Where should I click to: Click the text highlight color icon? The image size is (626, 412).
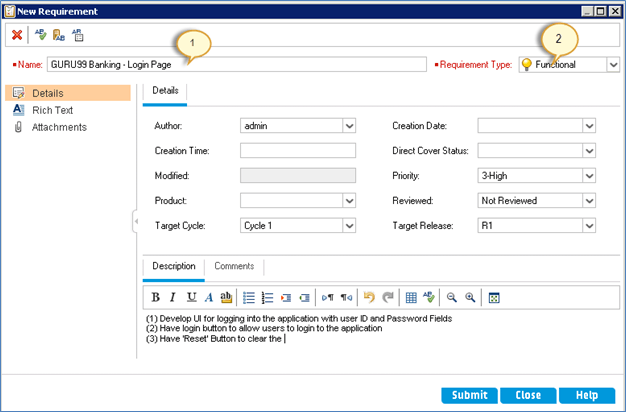[226, 297]
